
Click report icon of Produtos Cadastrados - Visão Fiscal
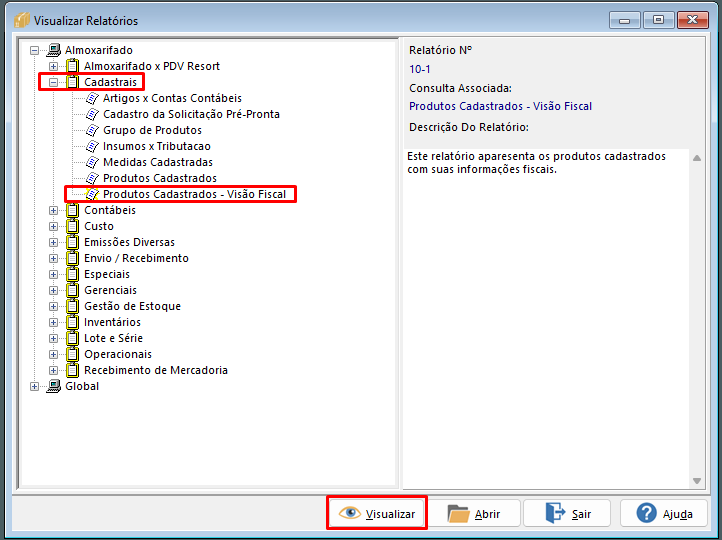pyautogui.click(x=93, y=194)
